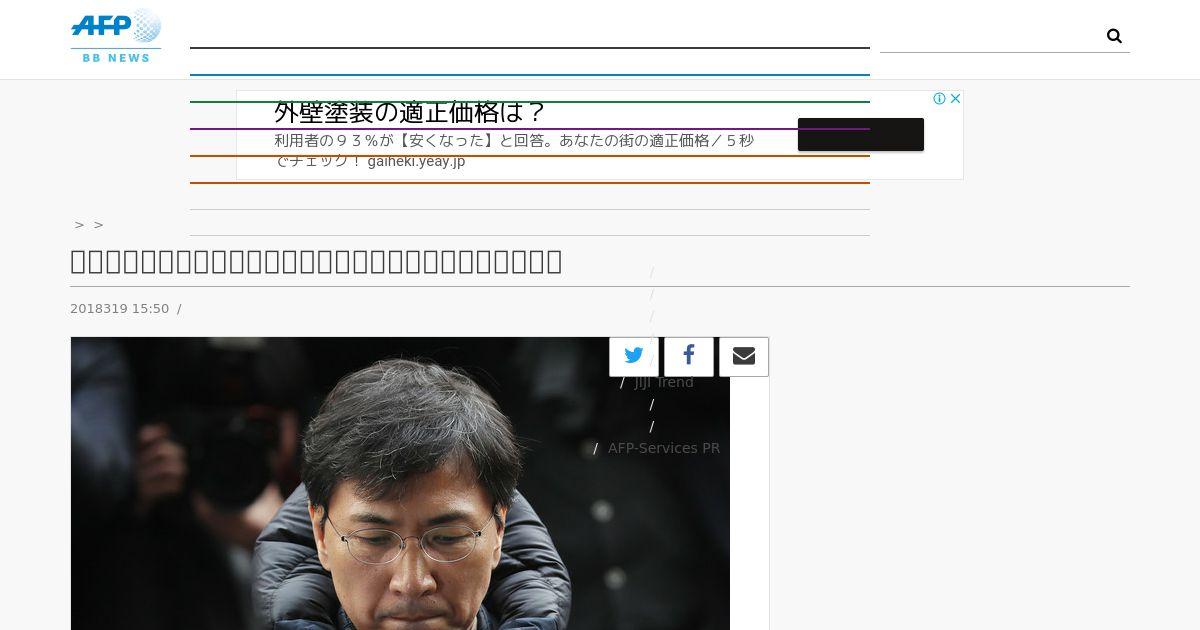Viewport: 1200px width, 630px height.
Task: Close the ad with the X icon
Action: click(955, 99)
